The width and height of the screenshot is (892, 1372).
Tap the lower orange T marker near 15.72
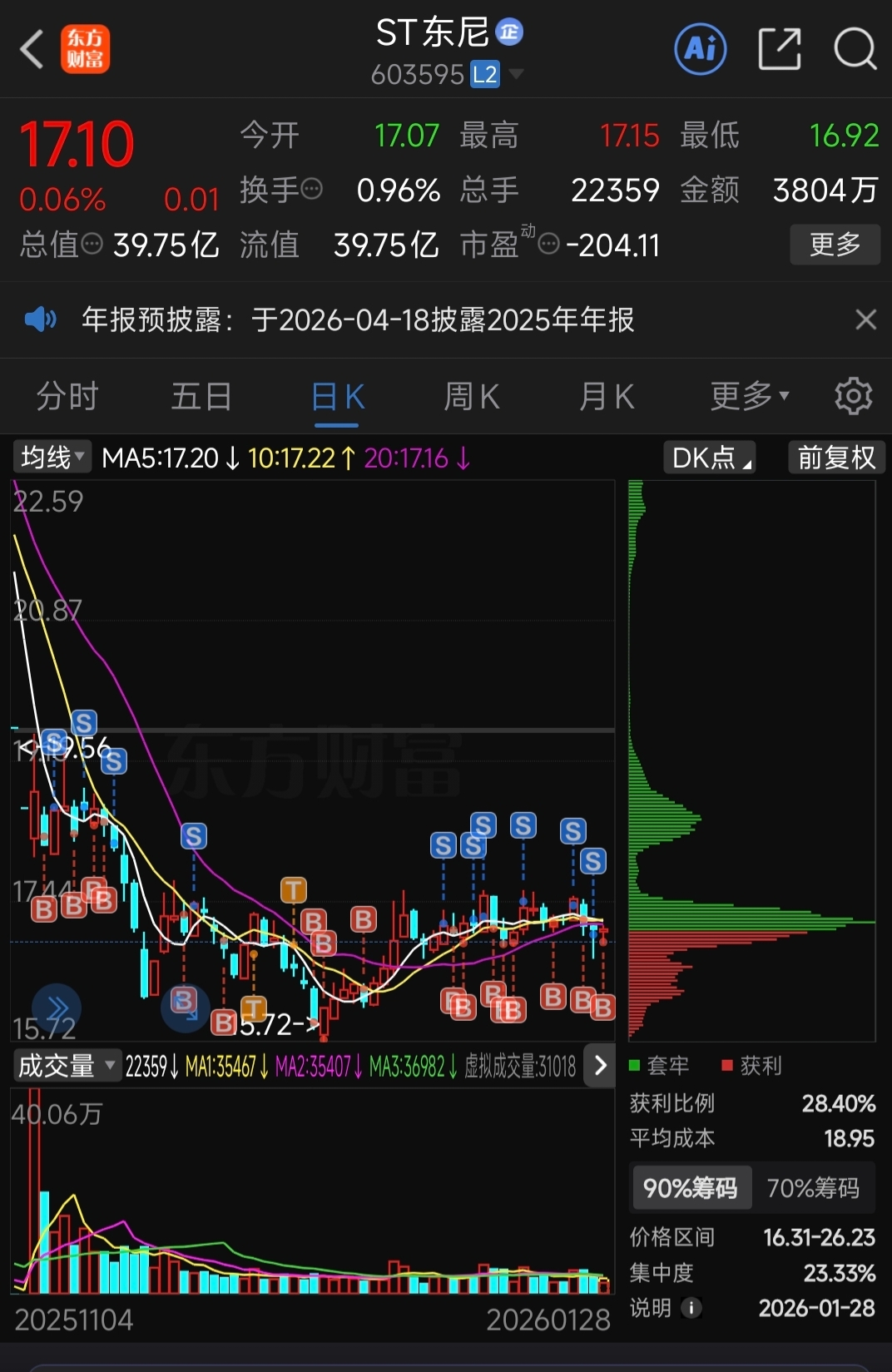point(253,1008)
